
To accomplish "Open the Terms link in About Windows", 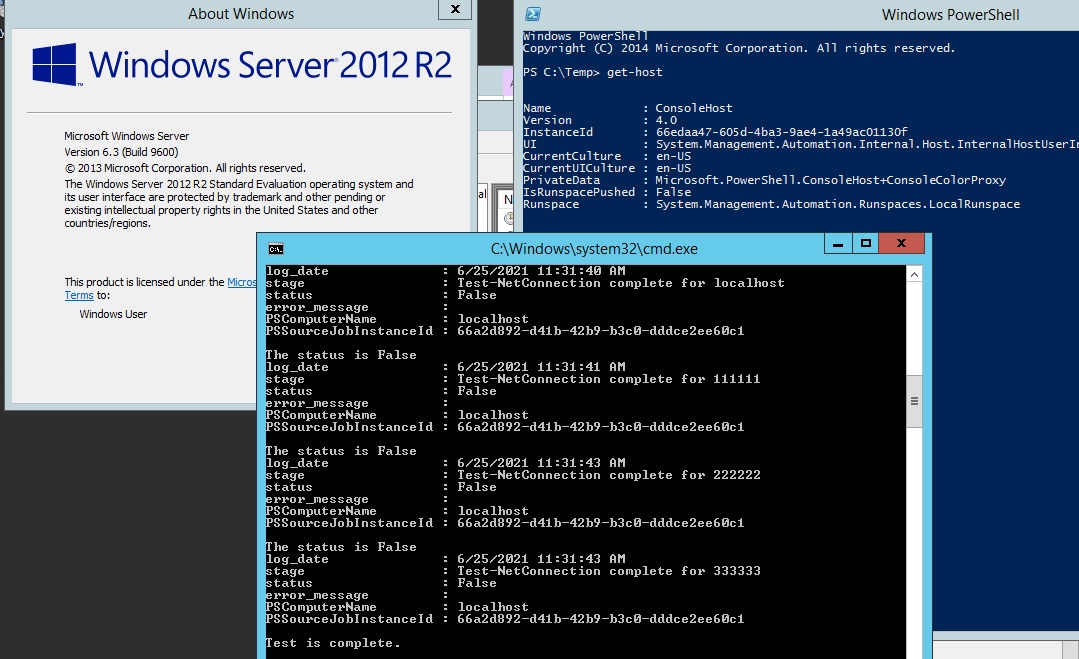I will 79,295.
